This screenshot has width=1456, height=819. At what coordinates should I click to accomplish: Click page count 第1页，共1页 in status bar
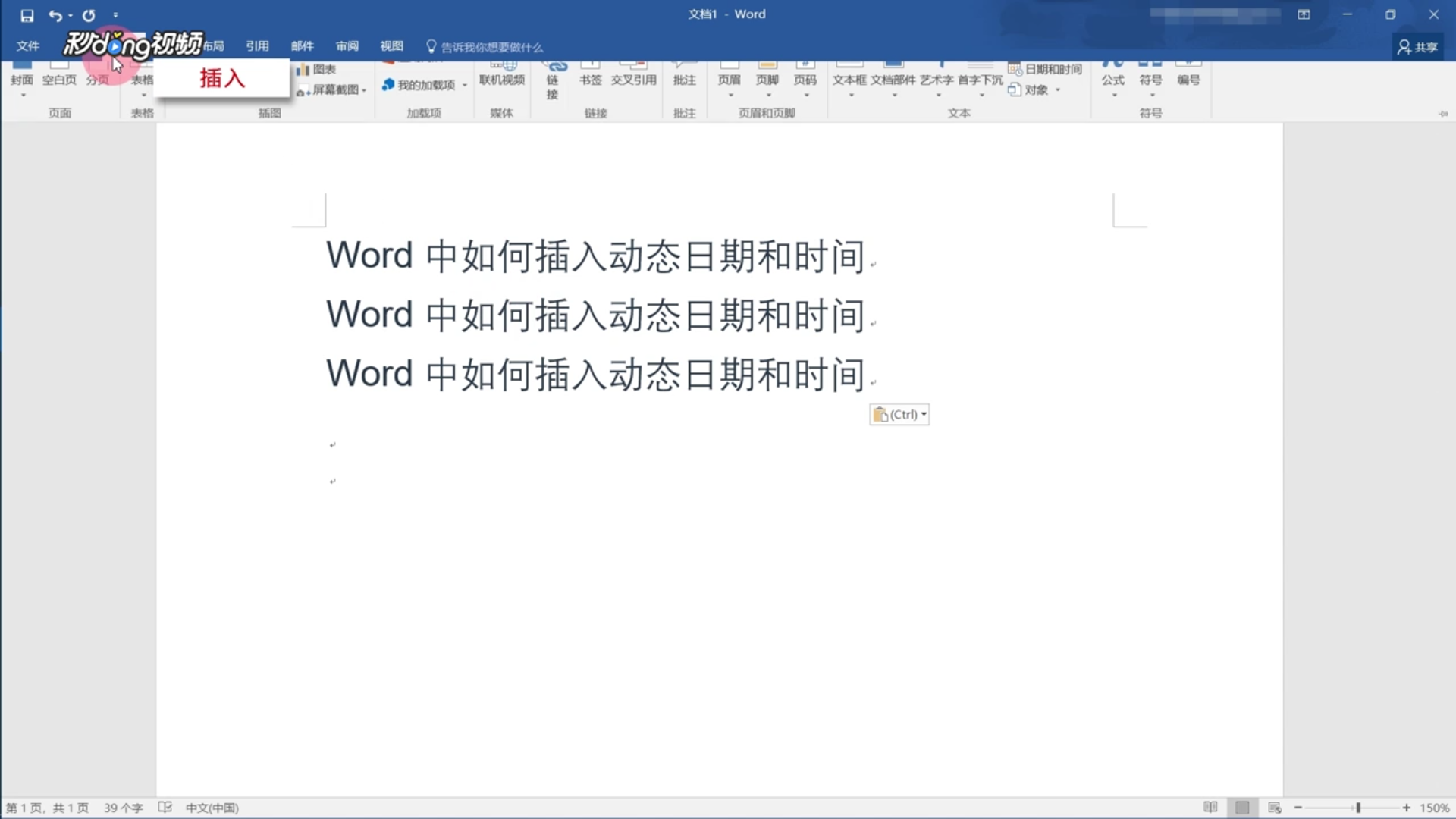point(47,808)
